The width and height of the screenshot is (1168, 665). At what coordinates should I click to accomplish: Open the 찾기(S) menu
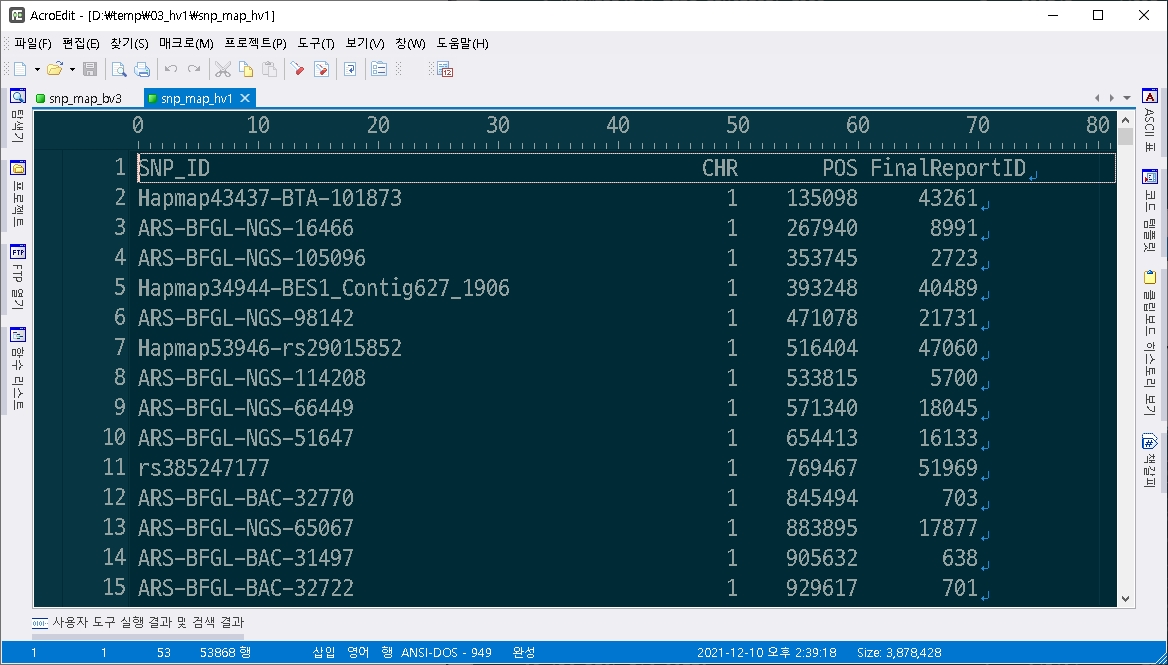(129, 43)
